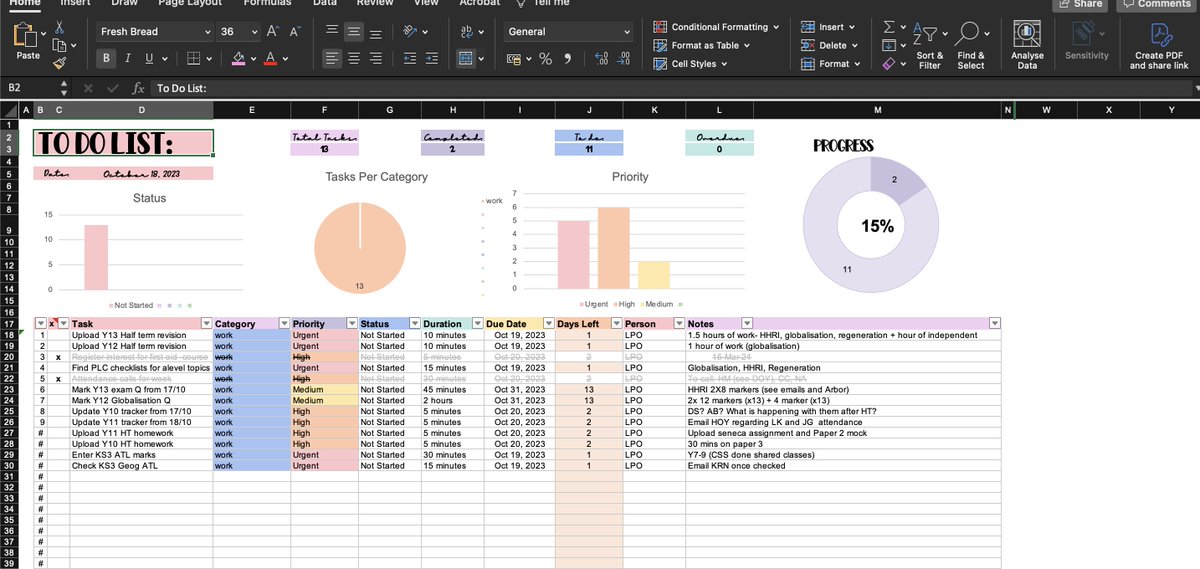Expand Format as Table menu

tap(703, 45)
